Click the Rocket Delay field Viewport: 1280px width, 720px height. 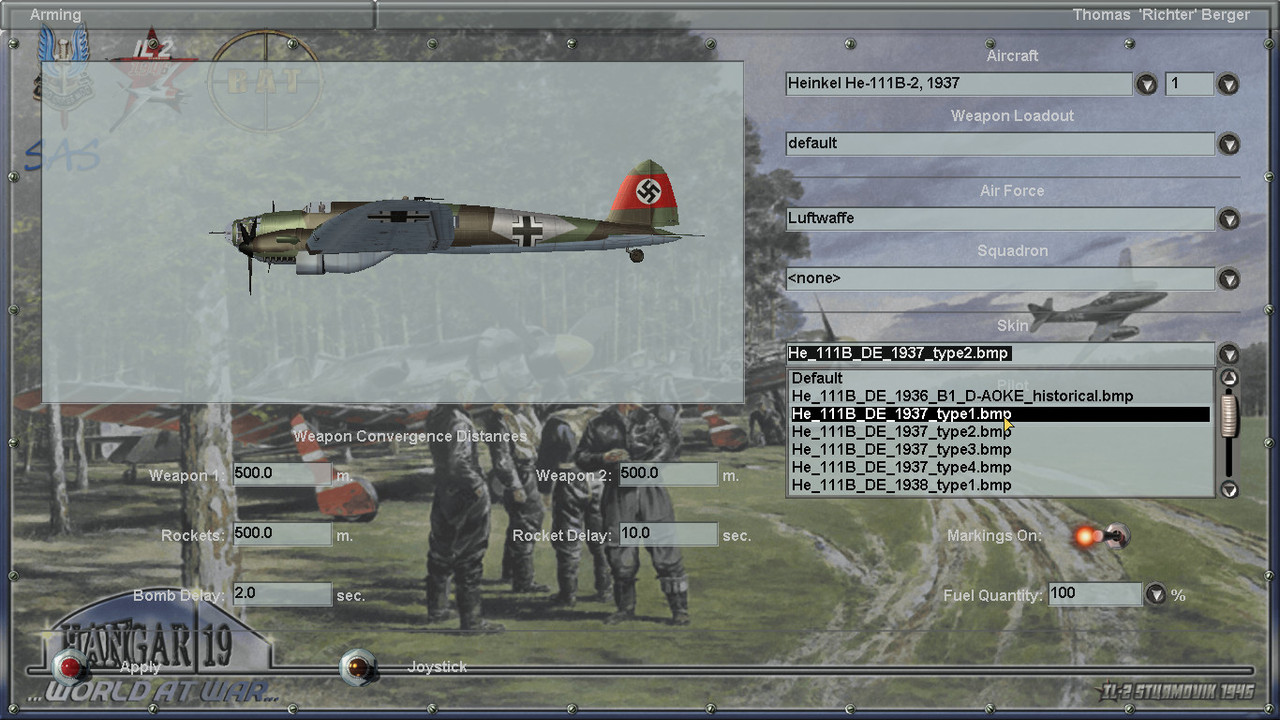[668, 534]
